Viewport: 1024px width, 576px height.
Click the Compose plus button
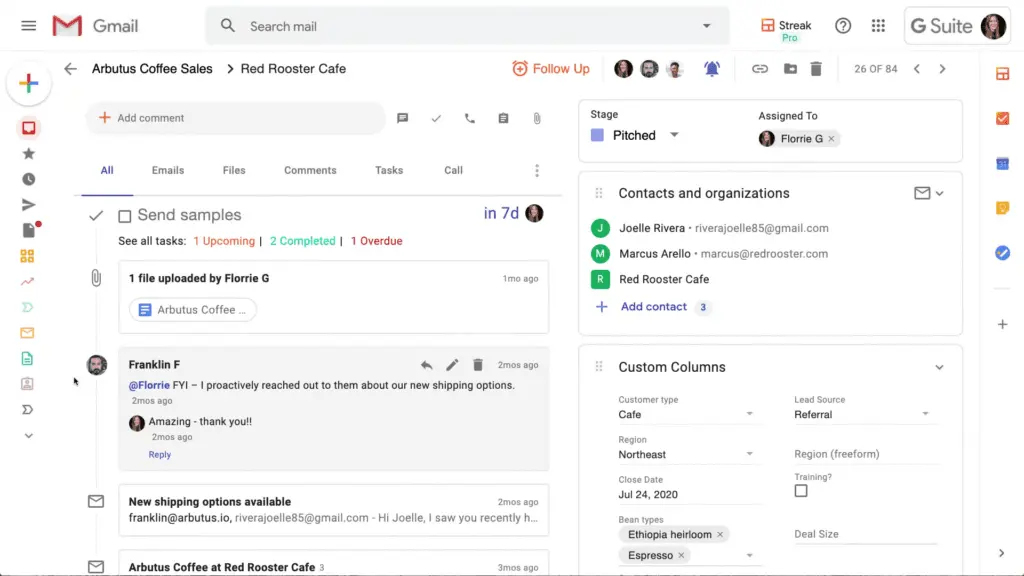click(29, 83)
